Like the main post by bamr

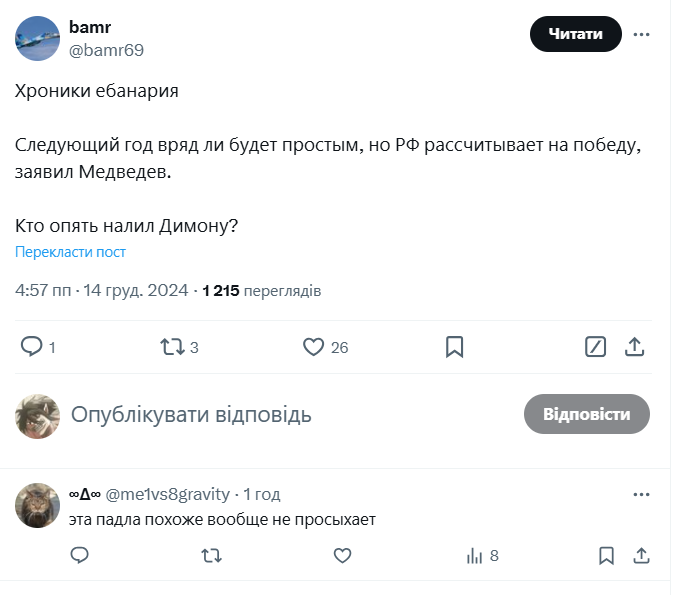click(x=314, y=347)
